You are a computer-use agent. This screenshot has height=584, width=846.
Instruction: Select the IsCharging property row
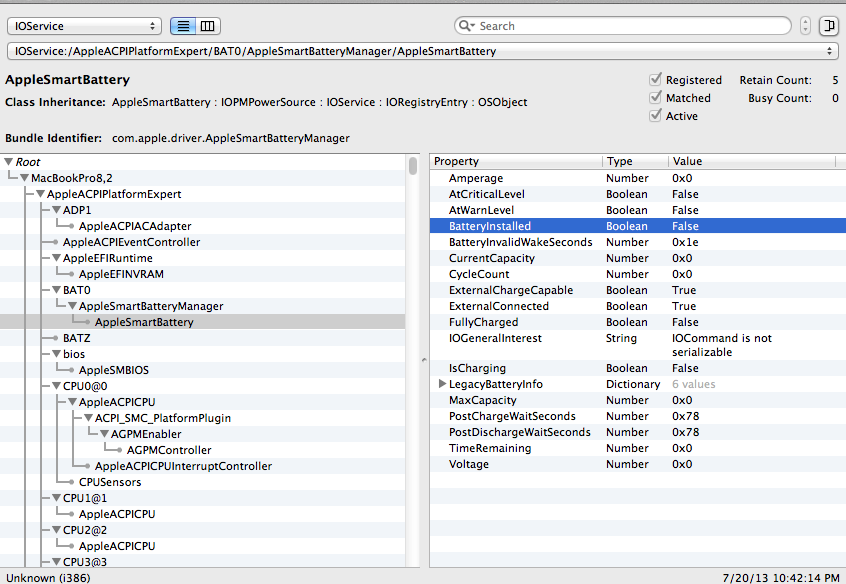[638, 368]
